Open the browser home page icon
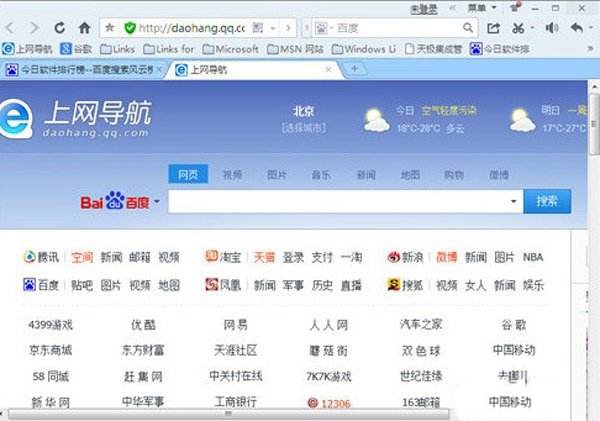600x421 pixels. 84,28
